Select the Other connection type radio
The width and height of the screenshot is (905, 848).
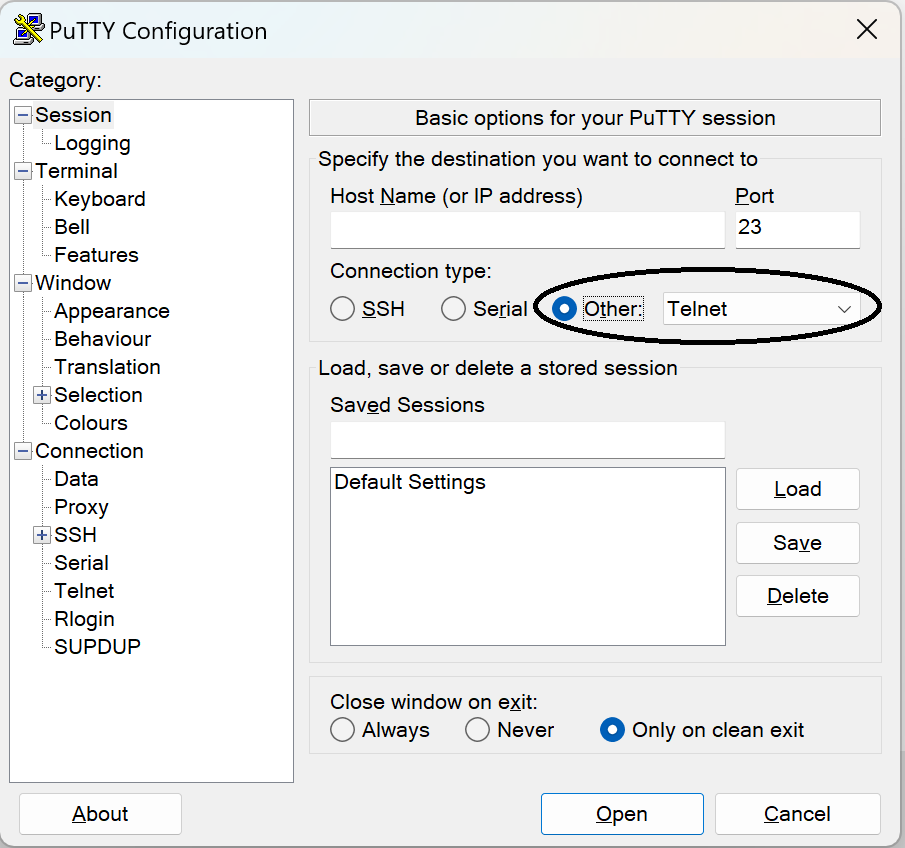tap(564, 309)
